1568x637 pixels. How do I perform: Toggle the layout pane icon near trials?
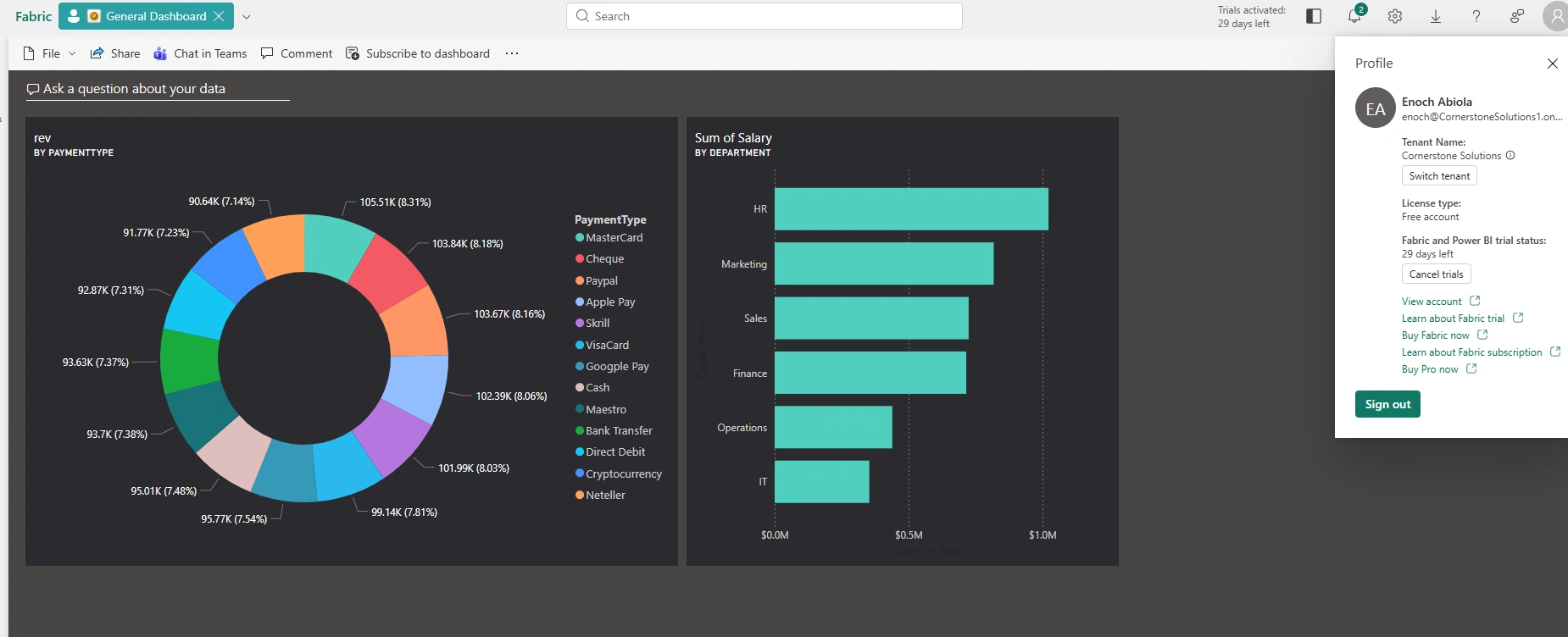pyautogui.click(x=1314, y=16)
